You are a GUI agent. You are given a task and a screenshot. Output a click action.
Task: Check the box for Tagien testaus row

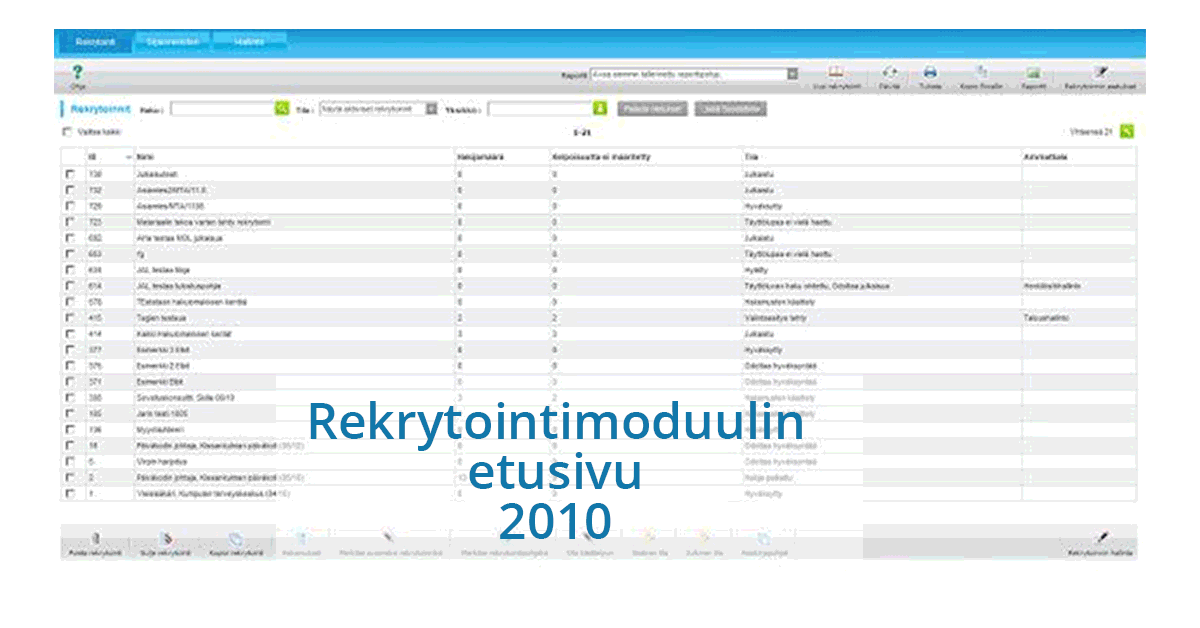tap(70, 318)
